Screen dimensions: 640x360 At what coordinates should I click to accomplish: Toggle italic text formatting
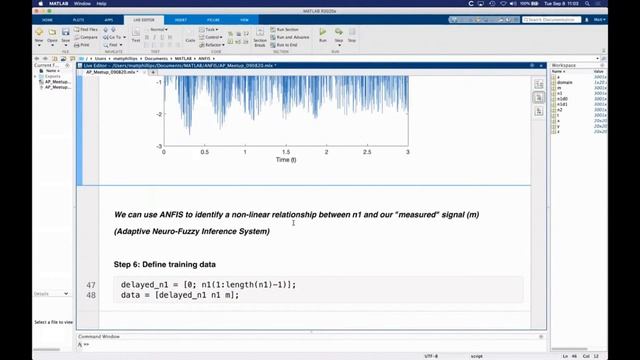tap(155, 37)
